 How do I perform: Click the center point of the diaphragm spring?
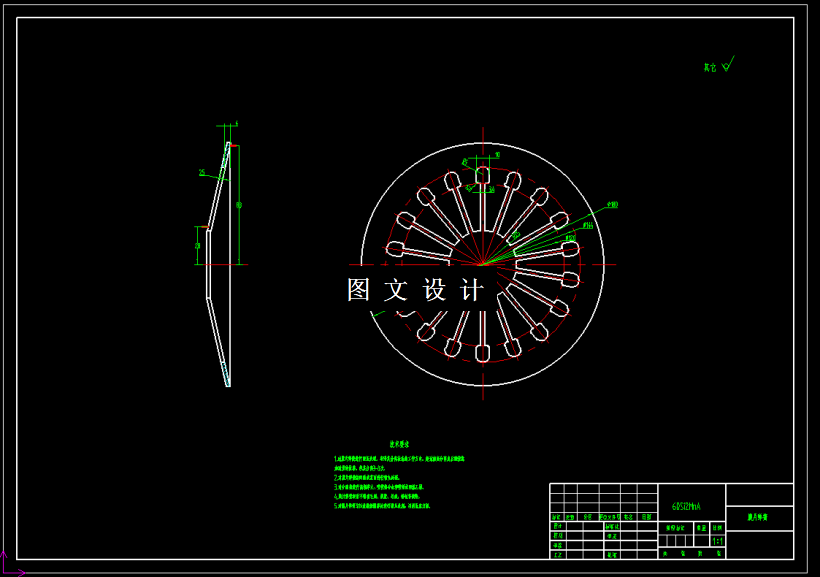click(x=483, y=264)
